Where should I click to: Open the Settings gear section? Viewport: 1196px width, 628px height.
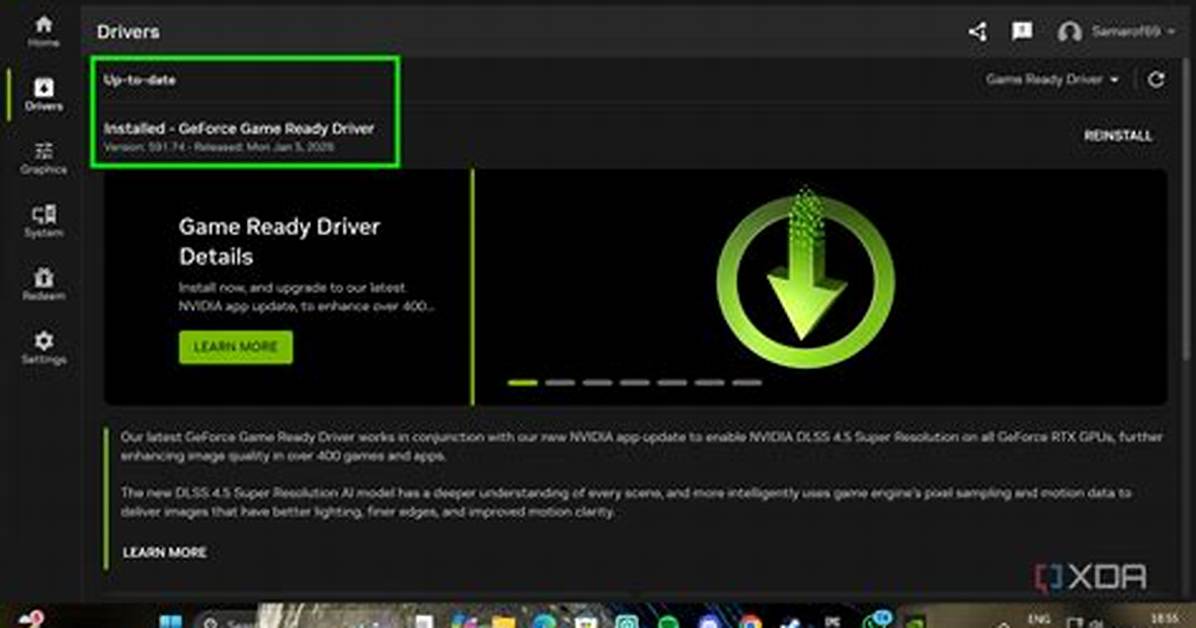point(43,348)
